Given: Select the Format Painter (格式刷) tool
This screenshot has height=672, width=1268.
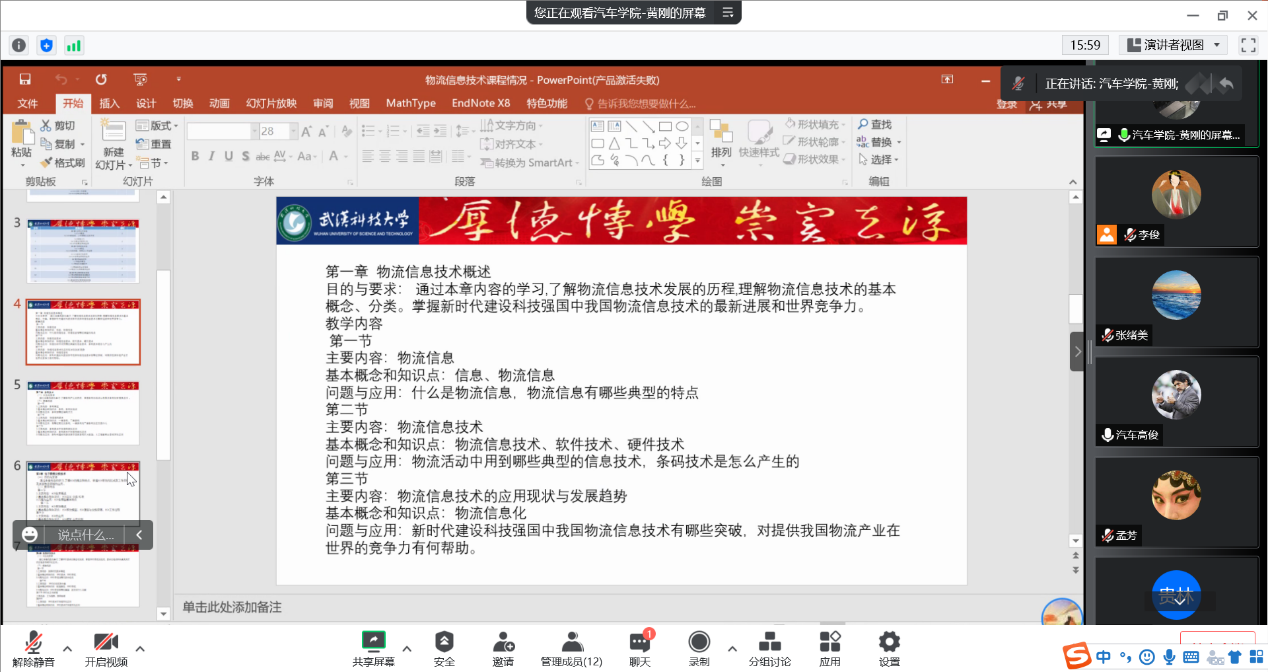Looking at the screenshot, I should click(62, 162).
